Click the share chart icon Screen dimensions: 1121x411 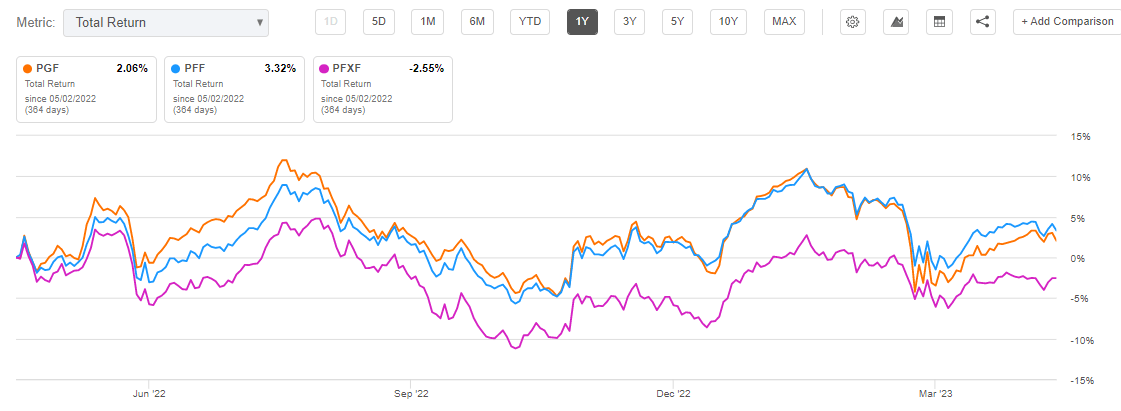pyautogui.click(x=983, y=21)
